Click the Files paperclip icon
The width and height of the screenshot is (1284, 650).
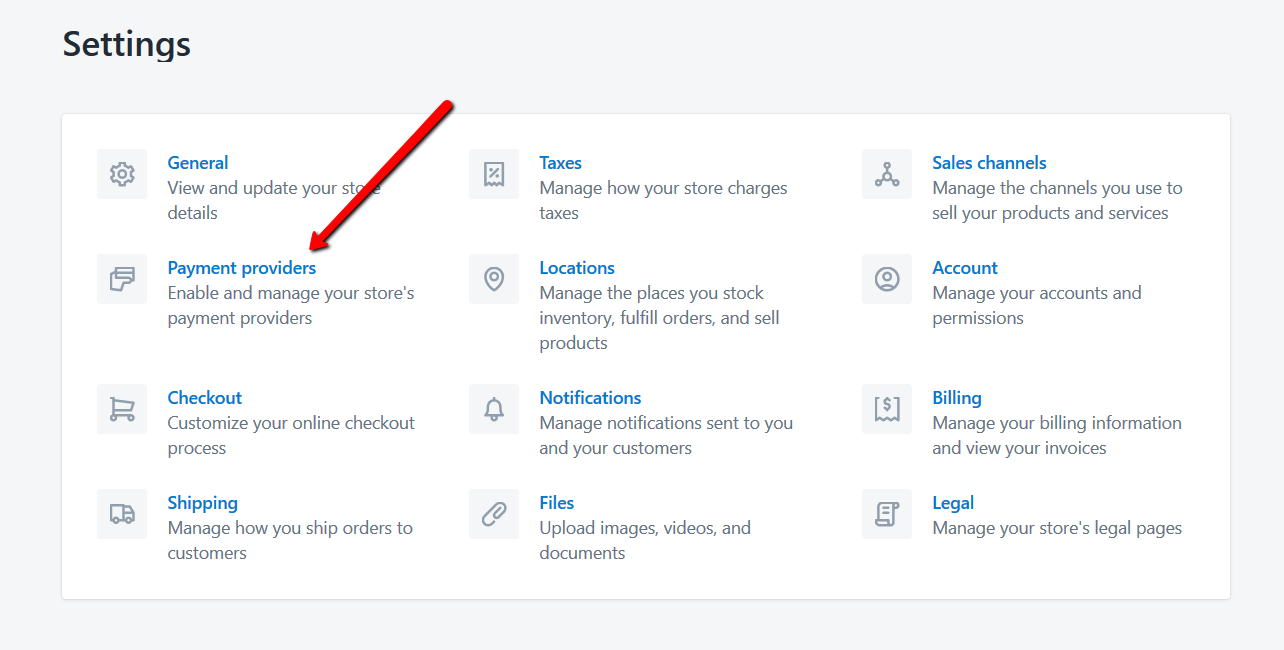pos(494,514)
